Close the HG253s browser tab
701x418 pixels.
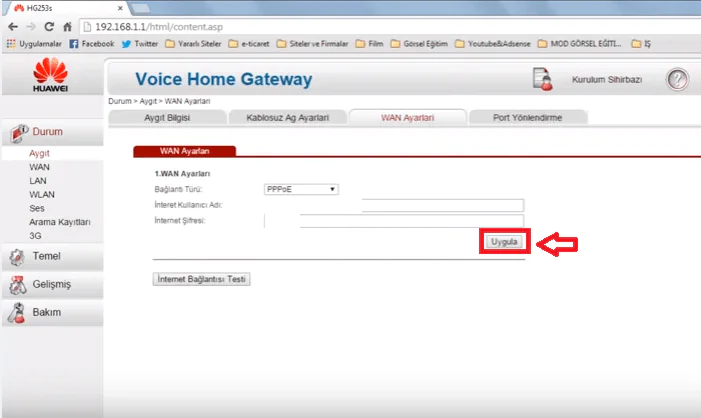tap(120, 8)
